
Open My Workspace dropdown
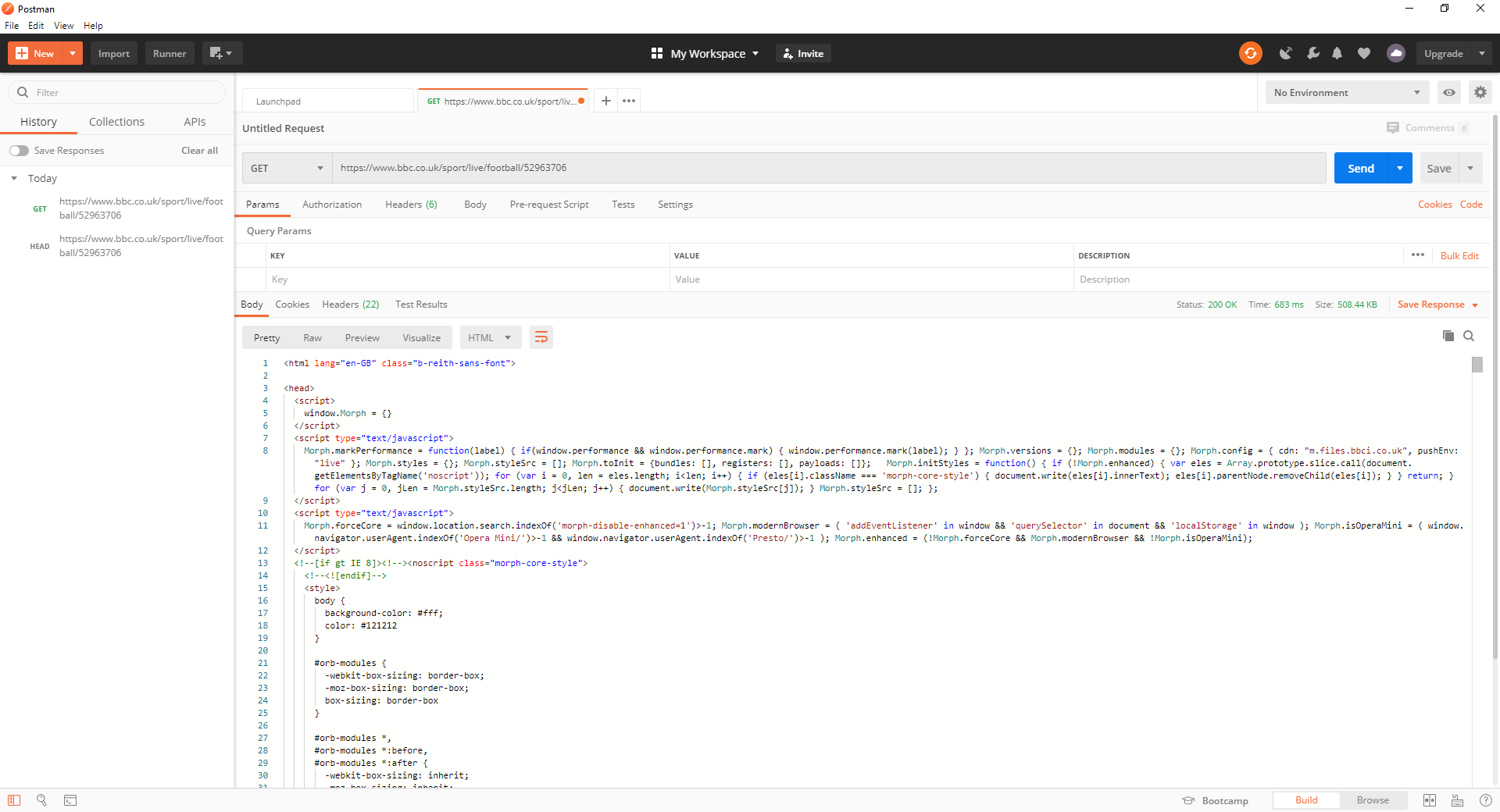click(x=705, y=53)
